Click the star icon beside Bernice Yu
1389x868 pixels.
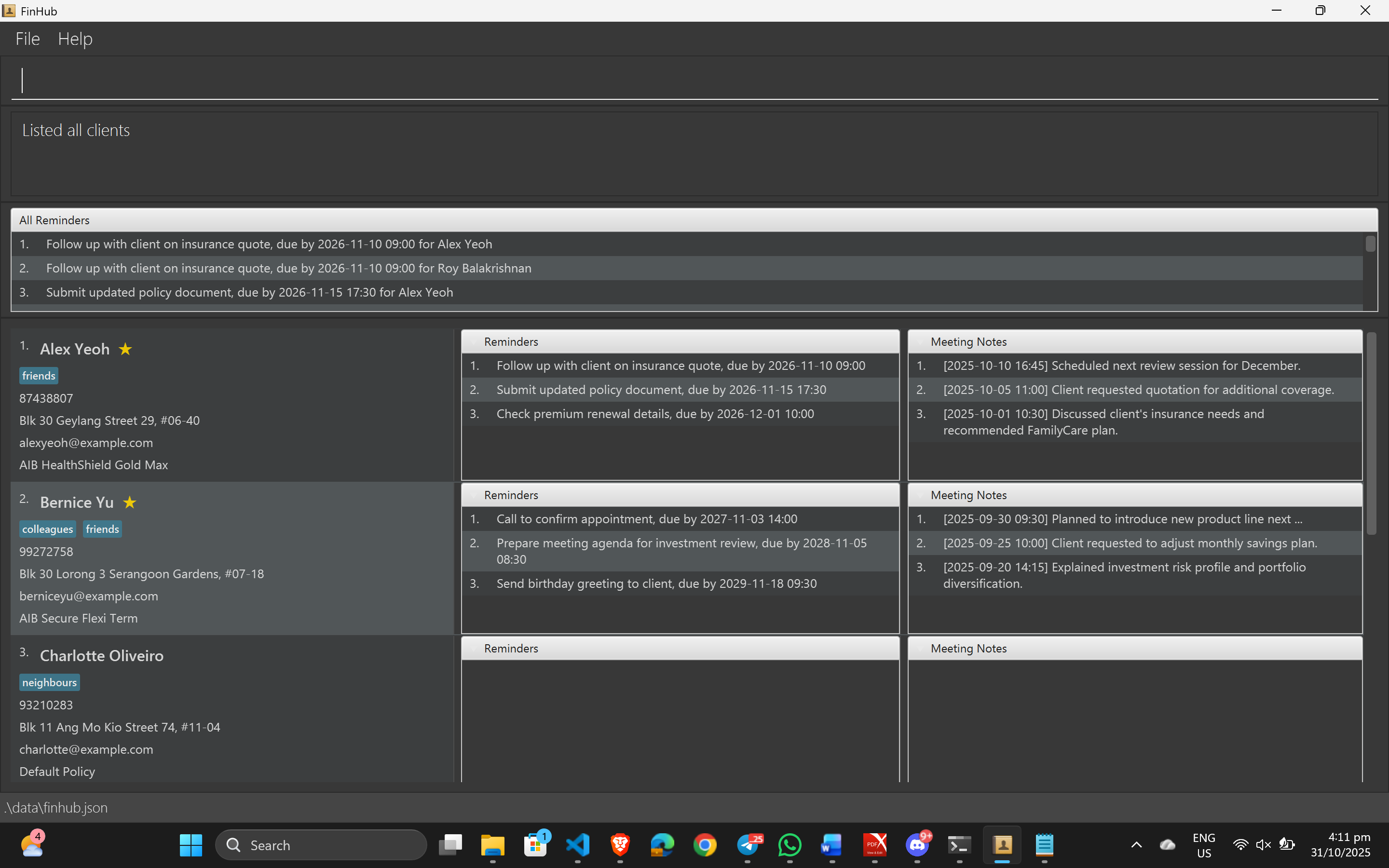[130, 502]
